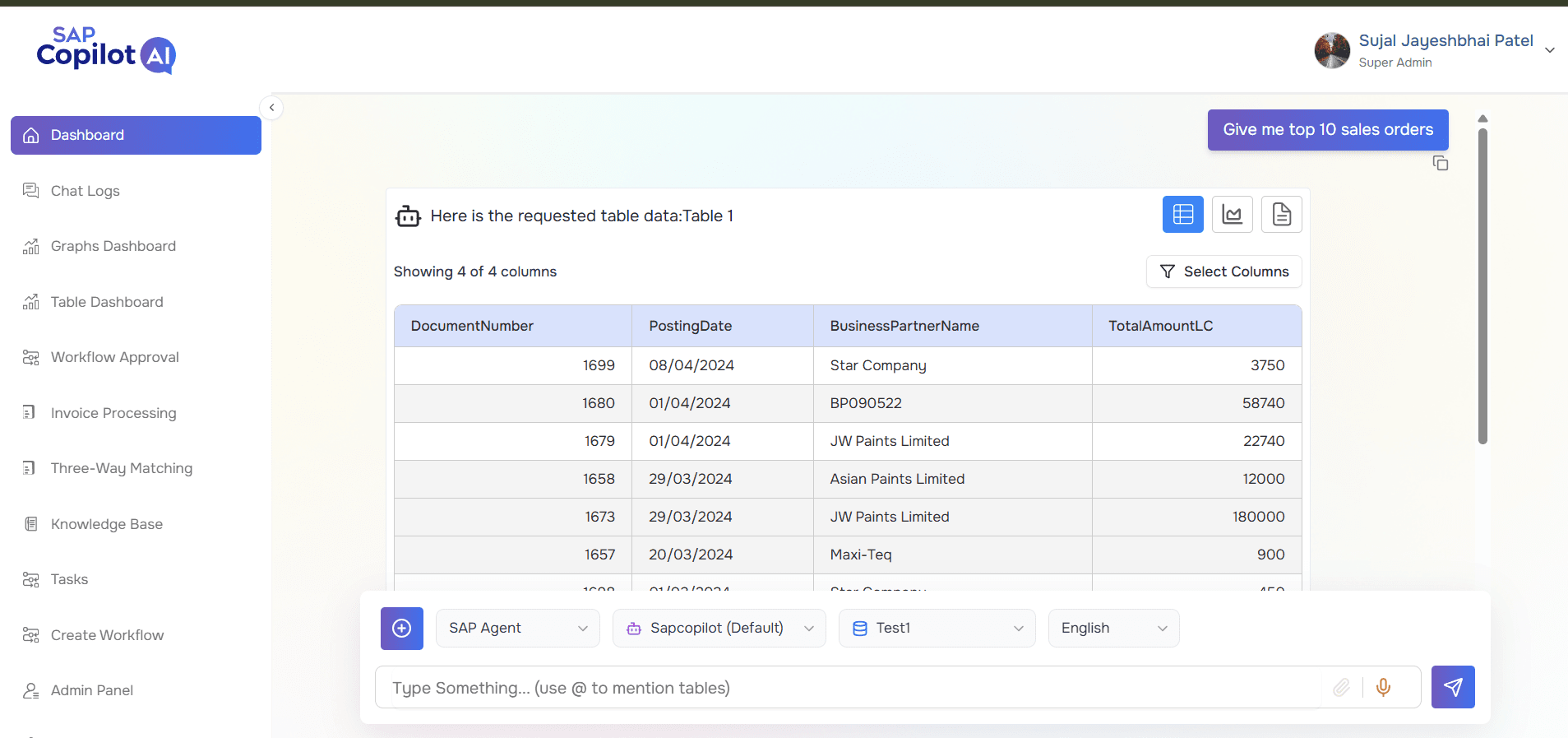
Task: Click the PostingDate column header
Action: pyautogui.click(x=723, y=326)
